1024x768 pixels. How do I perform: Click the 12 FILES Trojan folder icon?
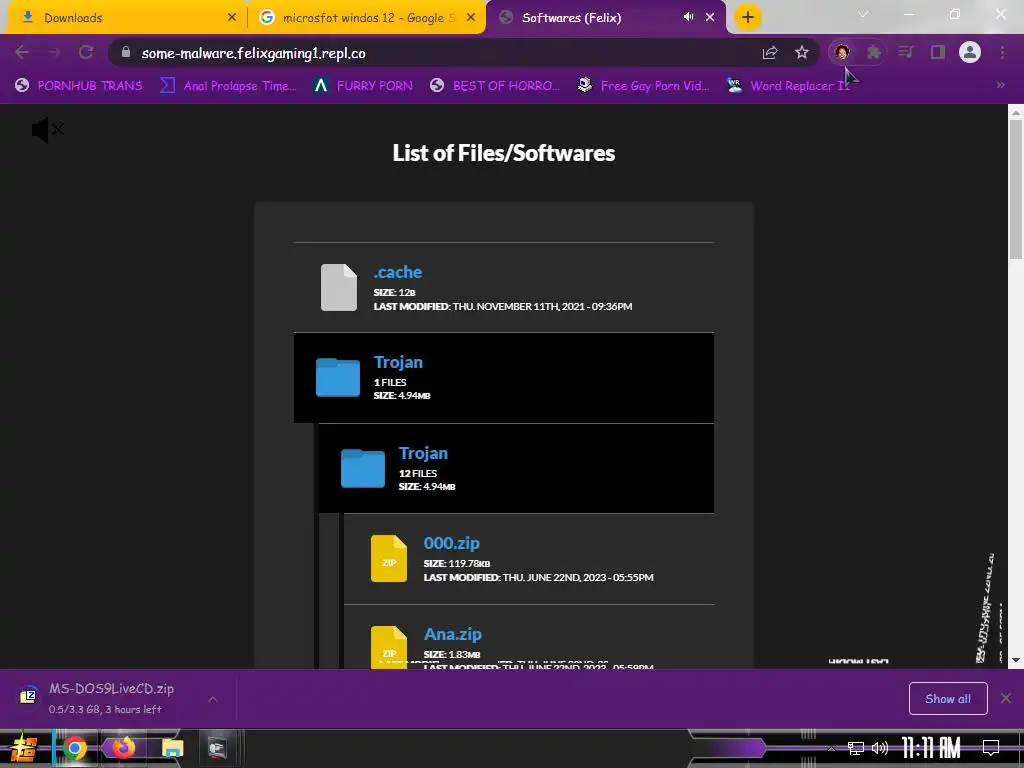pyautogui.click(x=363, y=468)
